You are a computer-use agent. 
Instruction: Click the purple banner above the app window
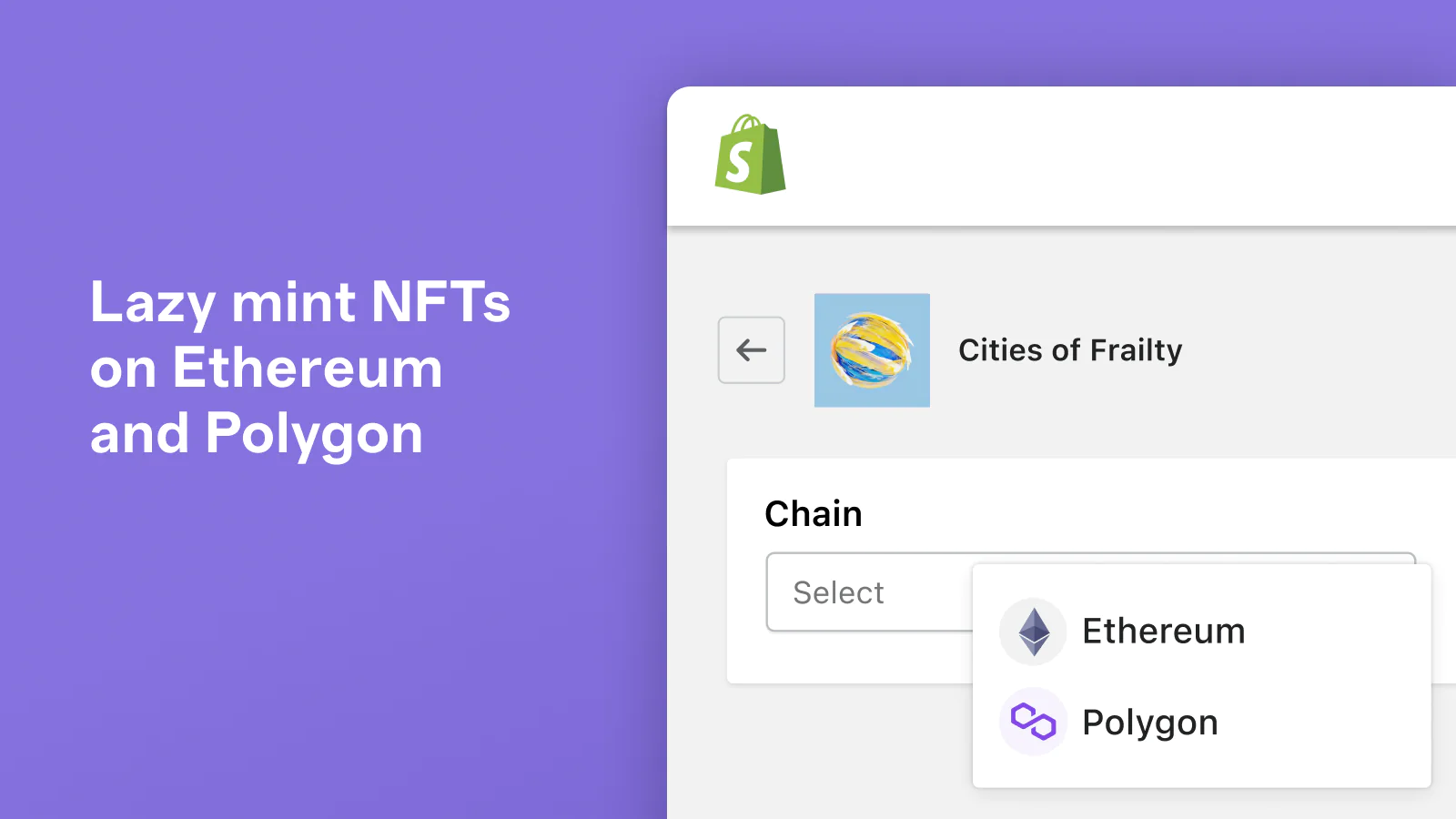point(1001,41)
